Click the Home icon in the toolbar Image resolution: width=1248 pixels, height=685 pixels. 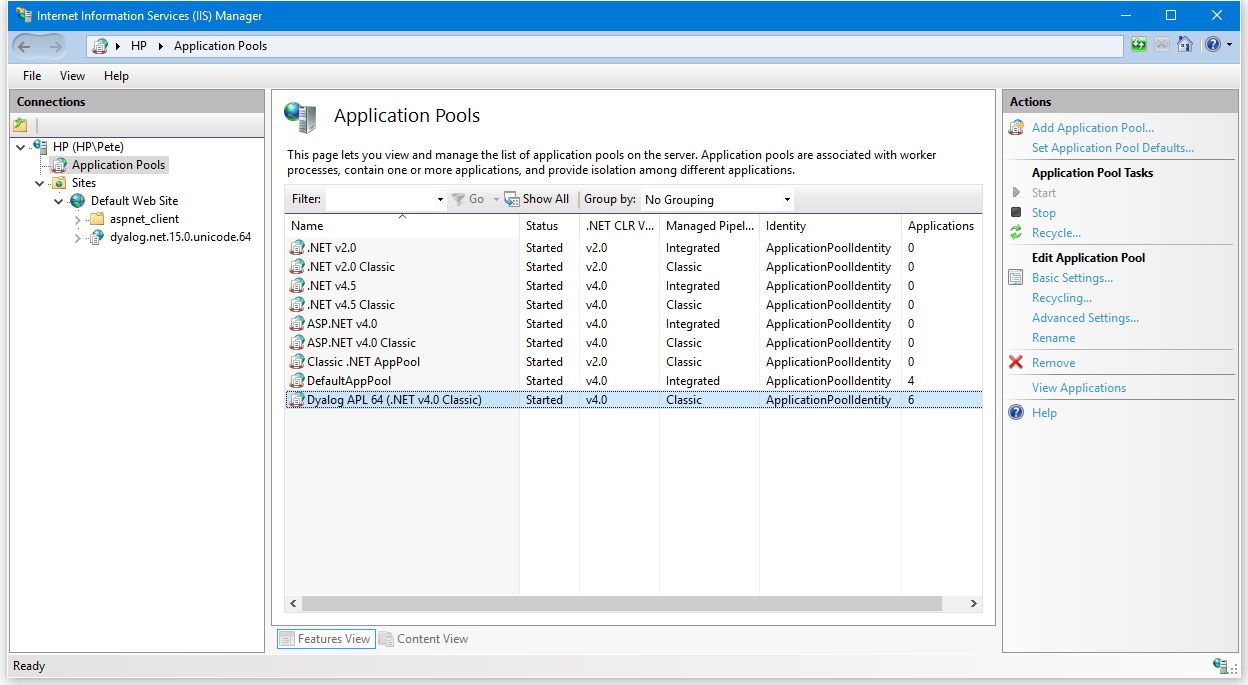[1185, 45]
